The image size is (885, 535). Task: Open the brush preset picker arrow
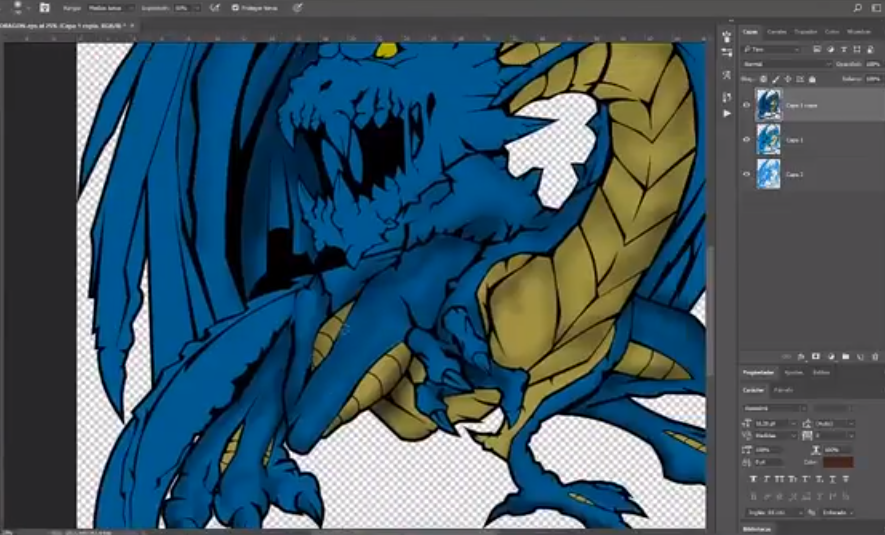click(x=28, y=8)
